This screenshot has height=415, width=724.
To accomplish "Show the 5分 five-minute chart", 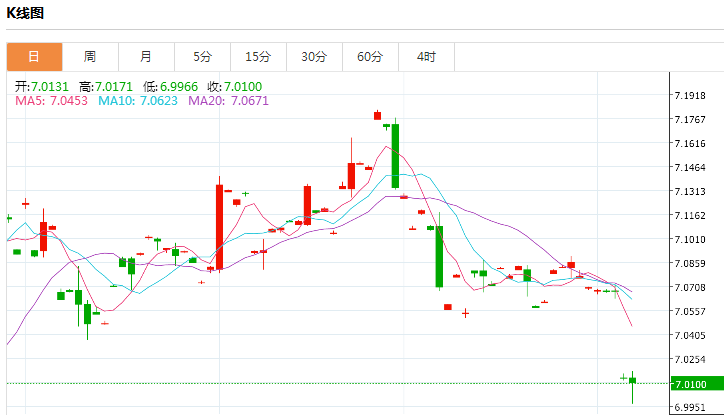I will click(x=203, y=57).
